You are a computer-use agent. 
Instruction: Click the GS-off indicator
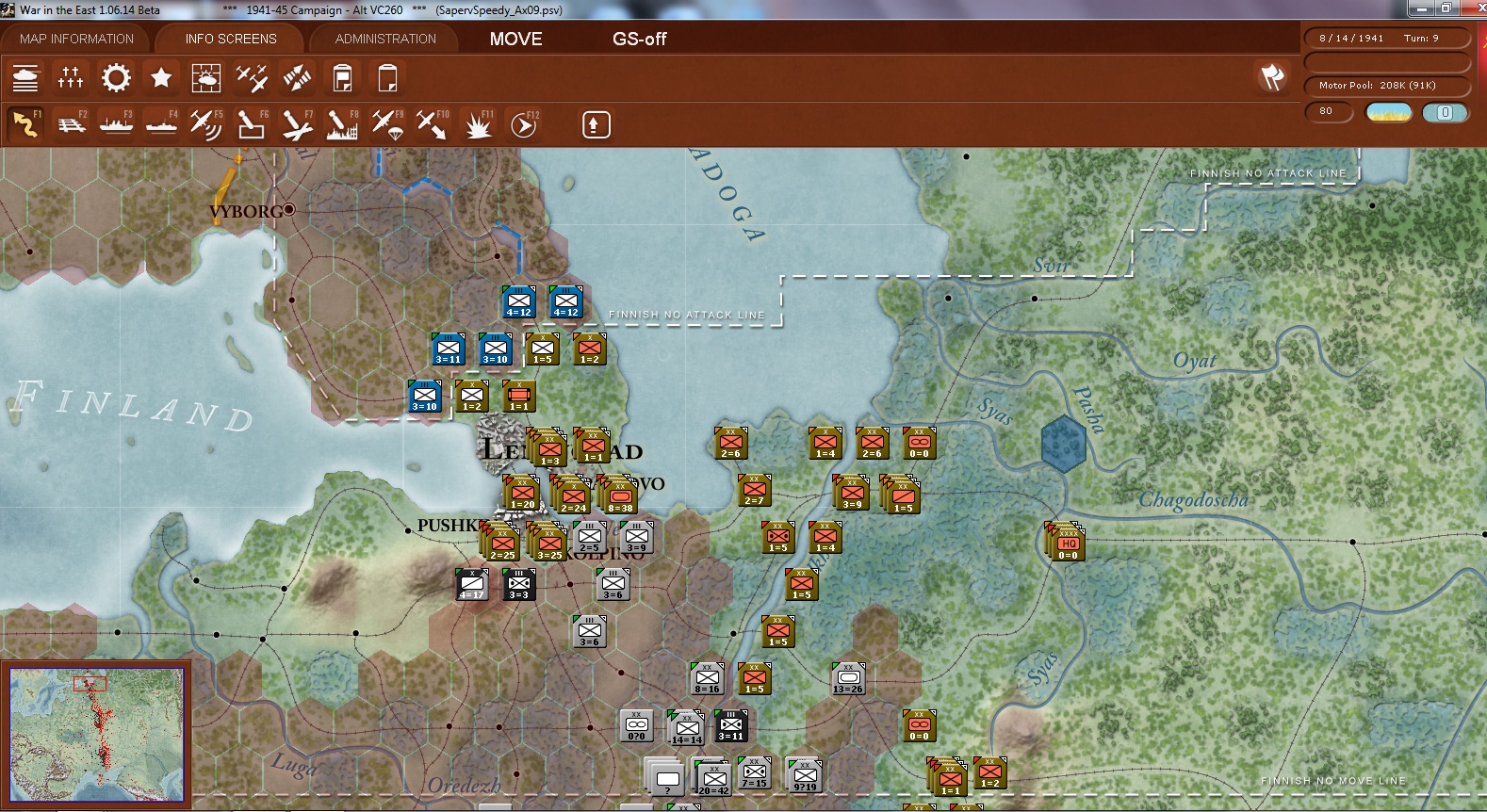click(x=640, y=39)
